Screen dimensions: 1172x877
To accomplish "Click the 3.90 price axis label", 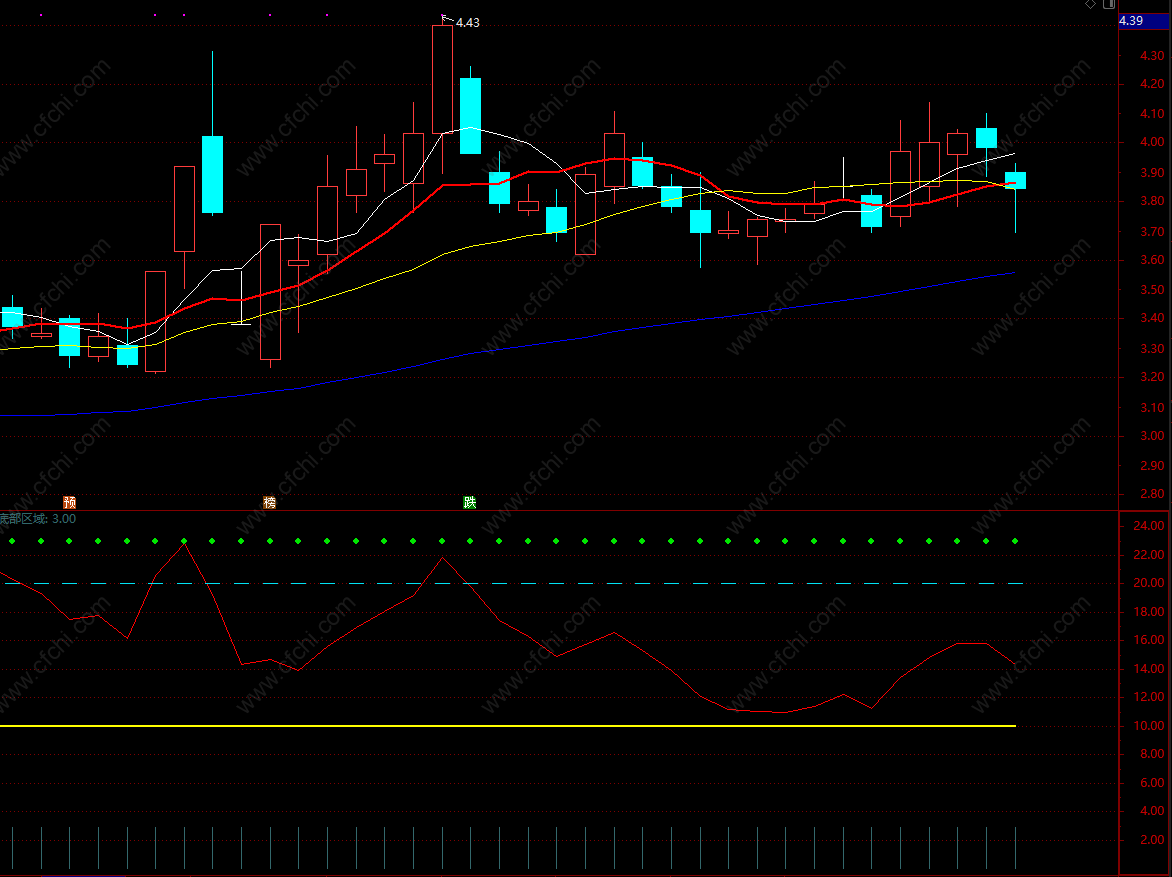I will (1152, 172).
